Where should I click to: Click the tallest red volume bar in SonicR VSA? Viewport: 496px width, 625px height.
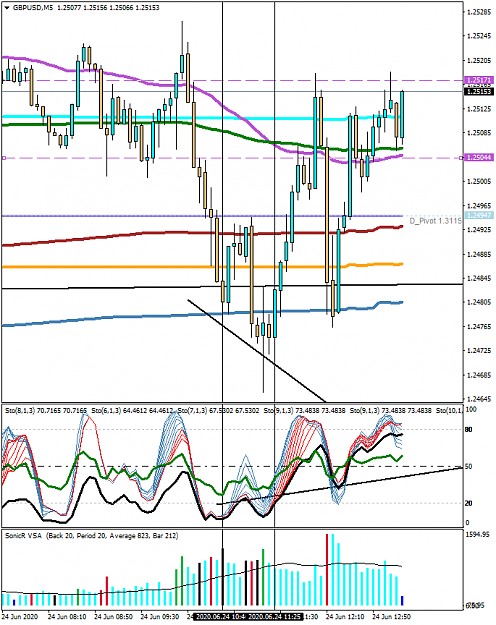(x=327, y=570)
